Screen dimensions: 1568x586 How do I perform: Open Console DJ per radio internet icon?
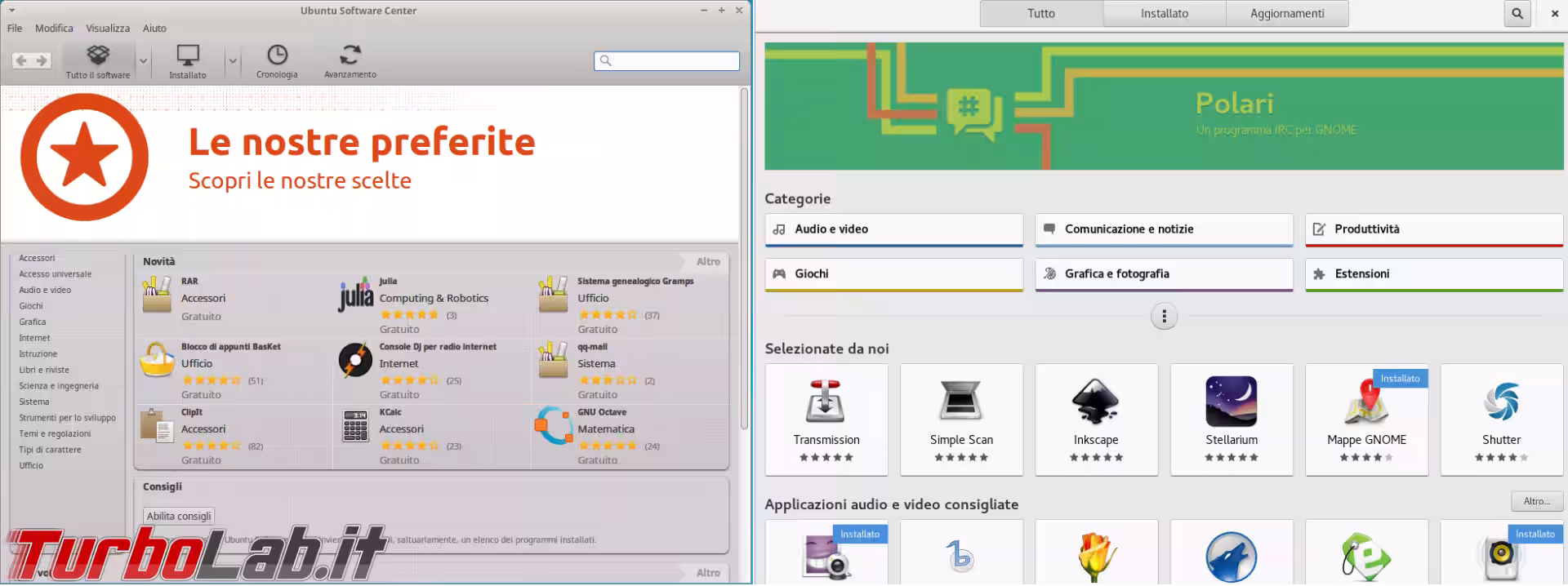tap(355, 361)
